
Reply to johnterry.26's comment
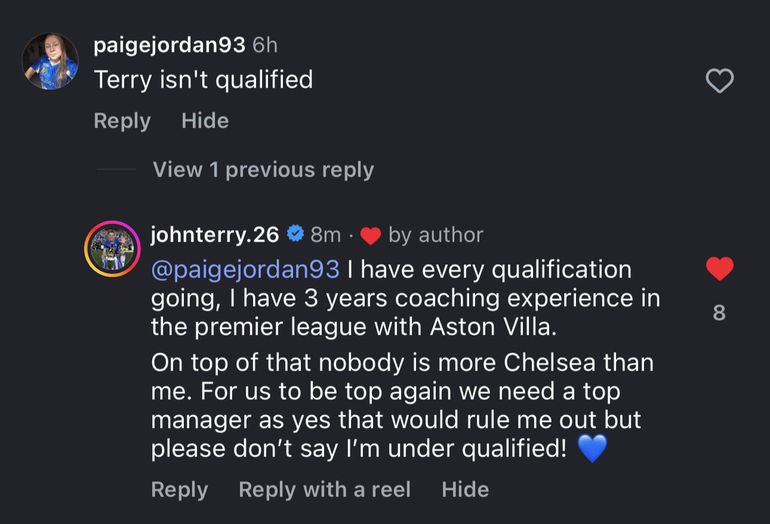pyautogui.click(x=179, y=489)
